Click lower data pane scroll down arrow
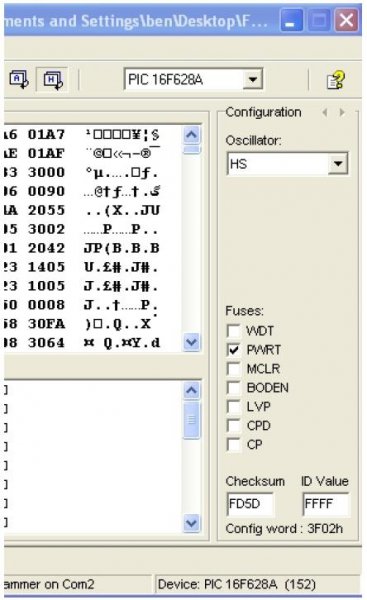This screenshot has width=367, height=600. pyautogui.click(x=191, y=523)
